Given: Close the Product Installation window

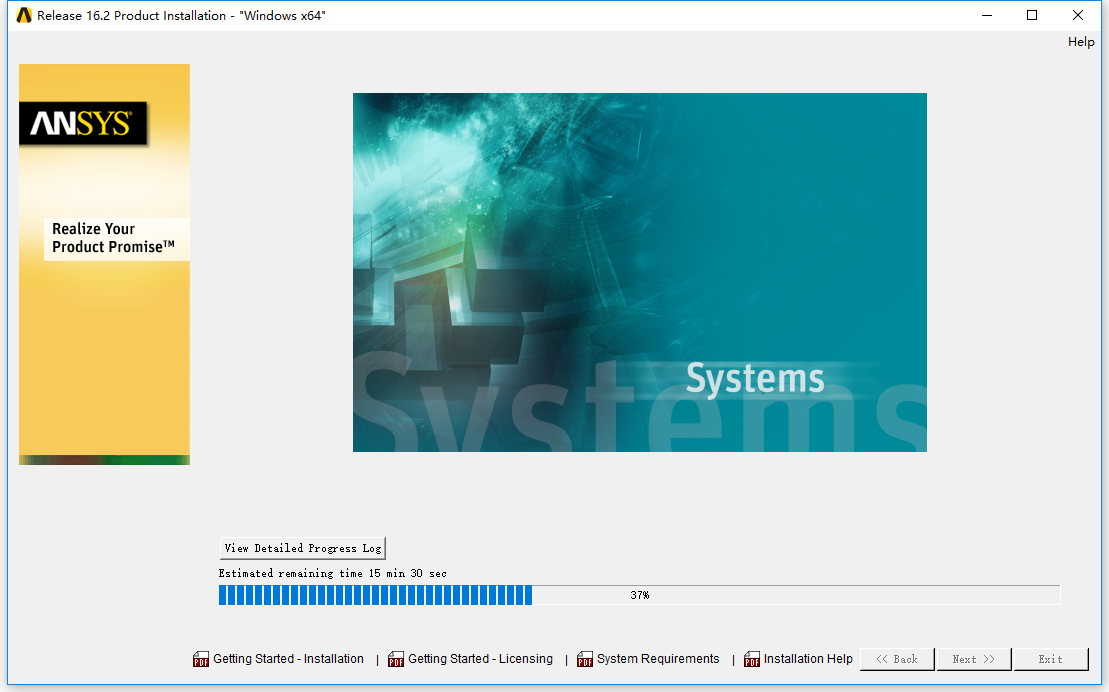Looking at the screenshot, I should coord(1078,16).
